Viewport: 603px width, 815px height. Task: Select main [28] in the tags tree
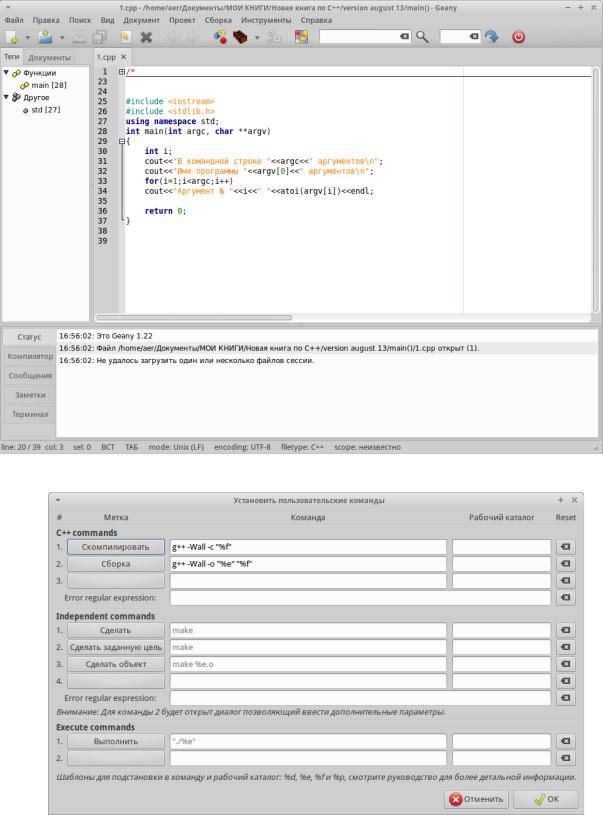(43, 85)
